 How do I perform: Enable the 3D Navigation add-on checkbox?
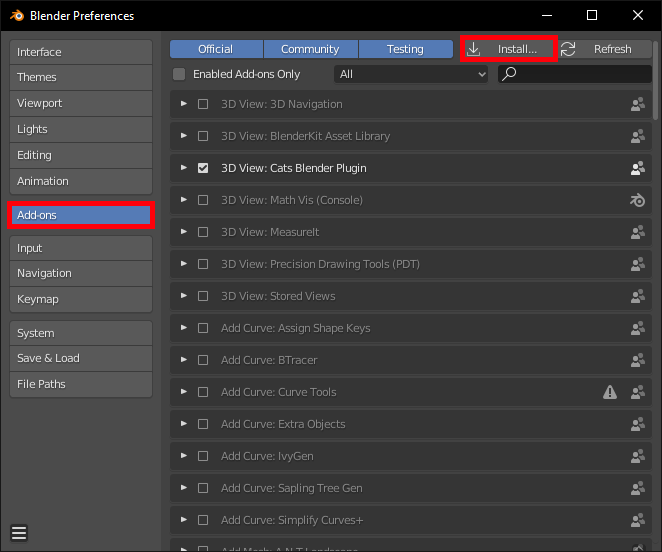[203, 104]
